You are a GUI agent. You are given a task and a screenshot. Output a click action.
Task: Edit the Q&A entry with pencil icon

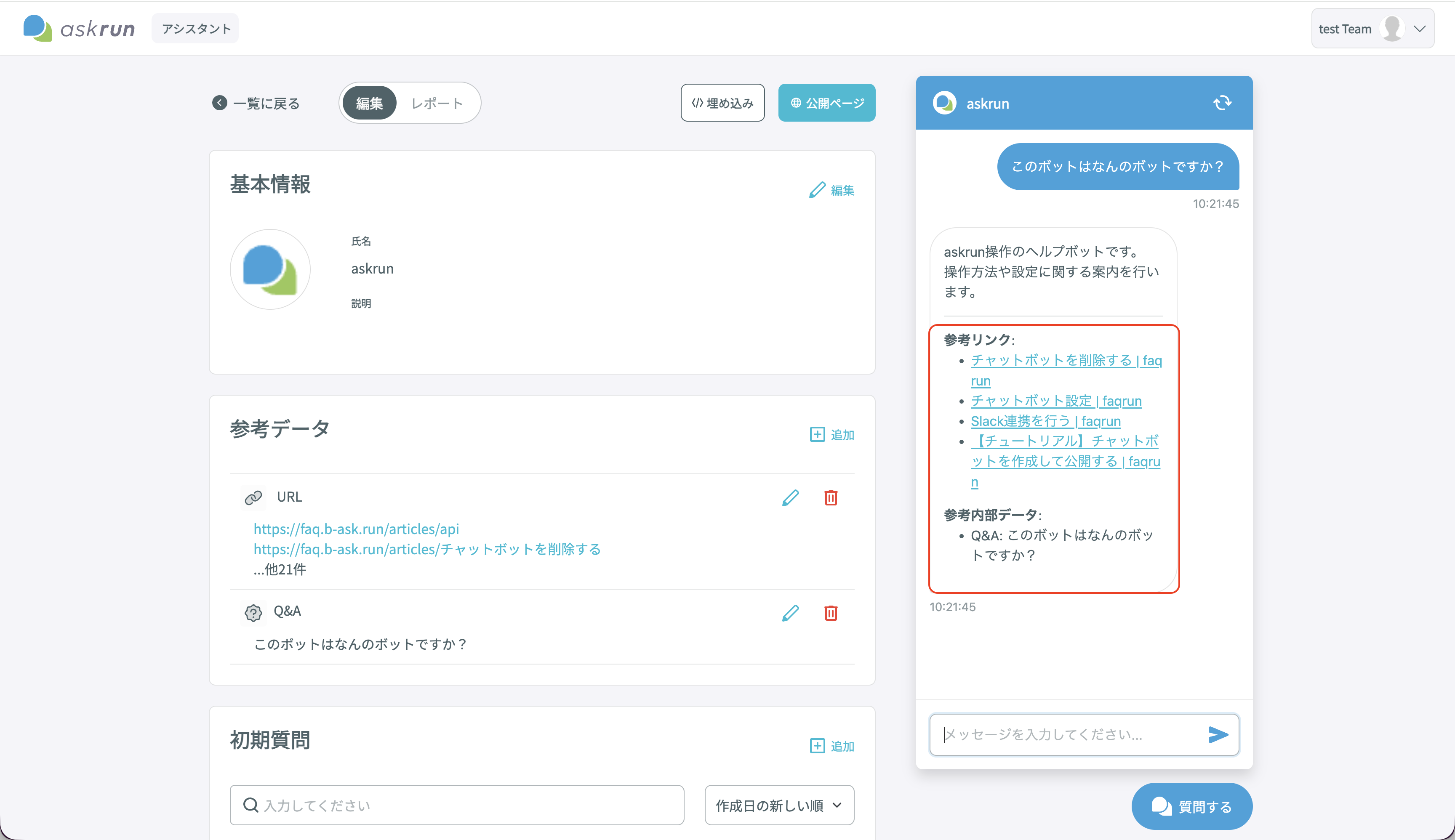790,613
